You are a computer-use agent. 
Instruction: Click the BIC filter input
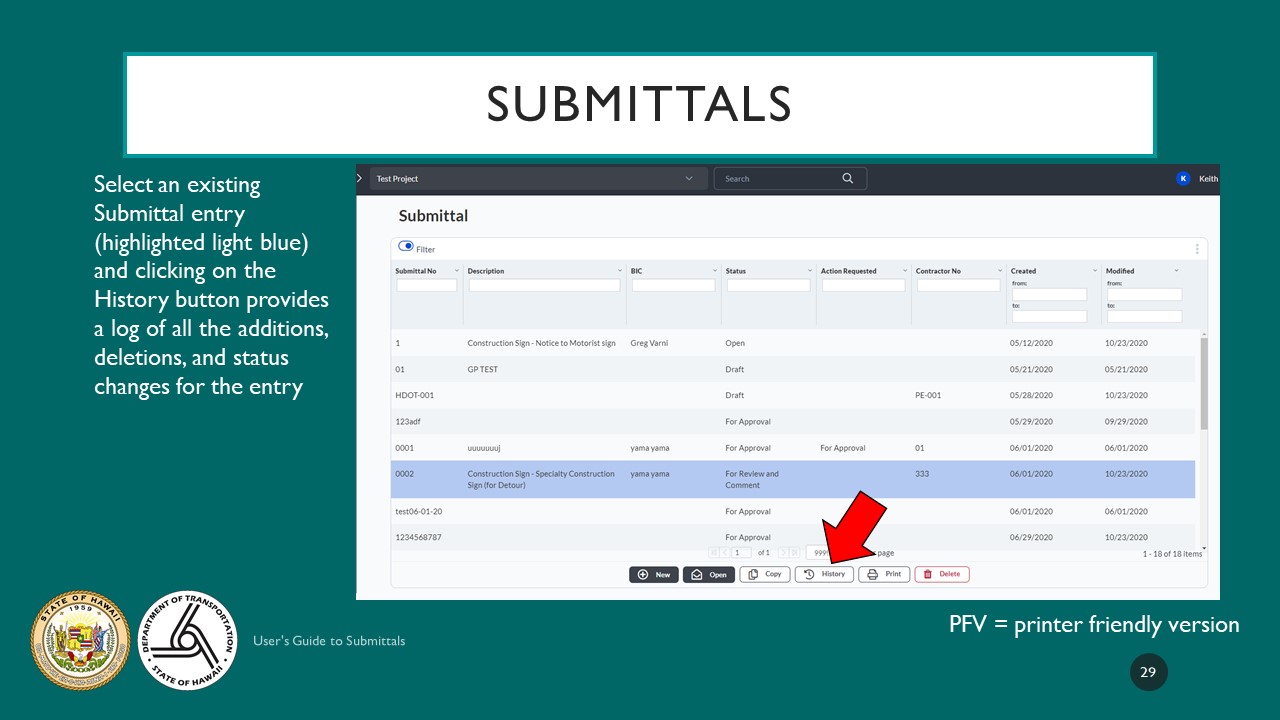674,285
